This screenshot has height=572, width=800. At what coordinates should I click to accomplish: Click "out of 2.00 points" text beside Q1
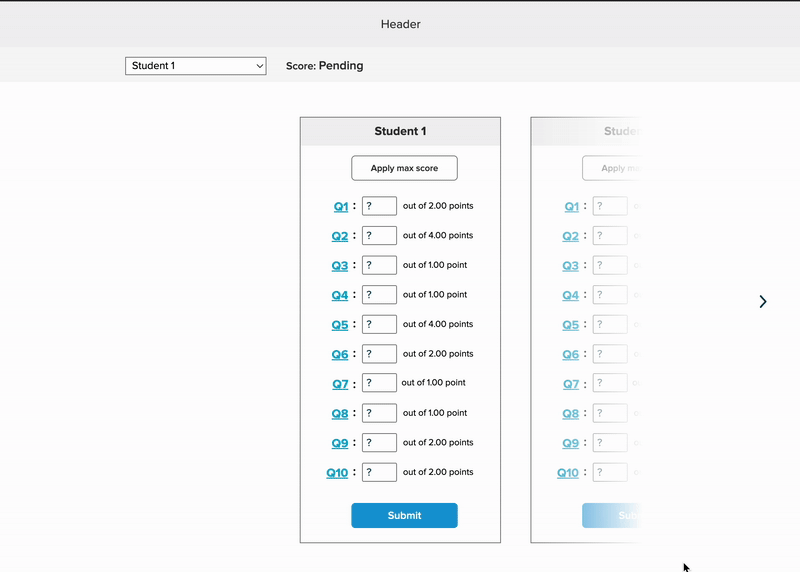pos(438,206)
